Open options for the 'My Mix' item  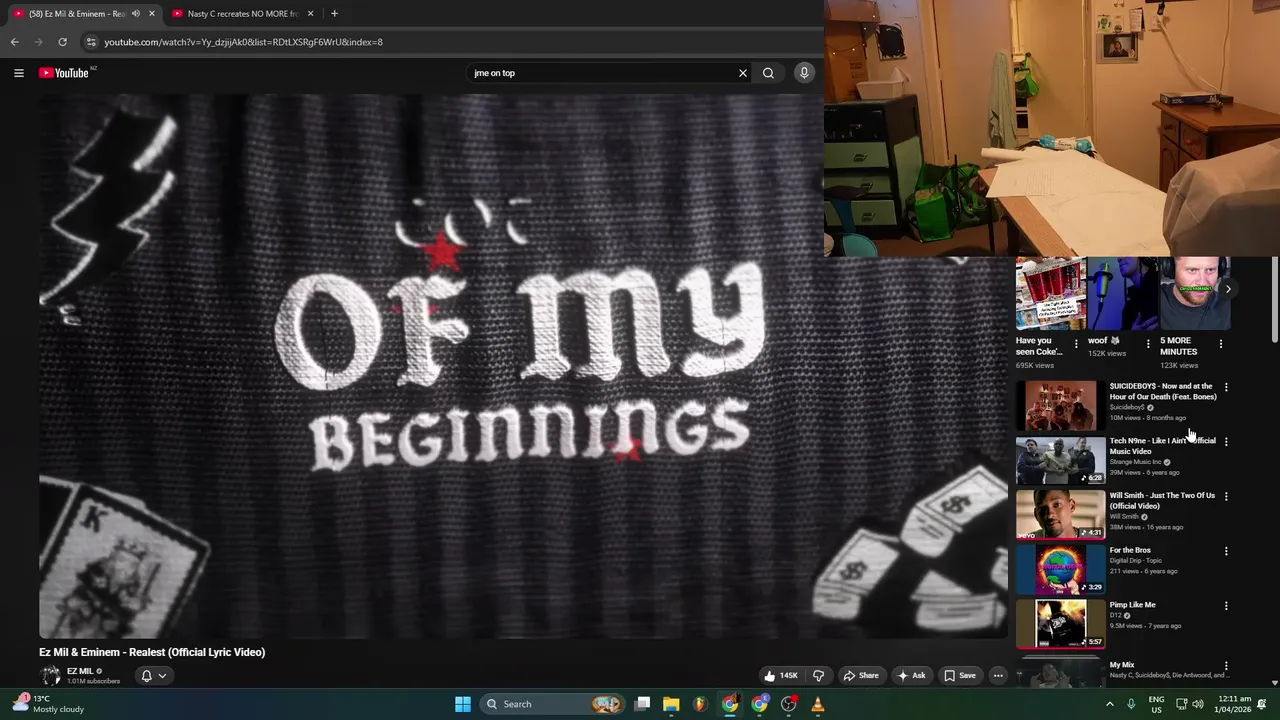click(x=1226, y=666)
